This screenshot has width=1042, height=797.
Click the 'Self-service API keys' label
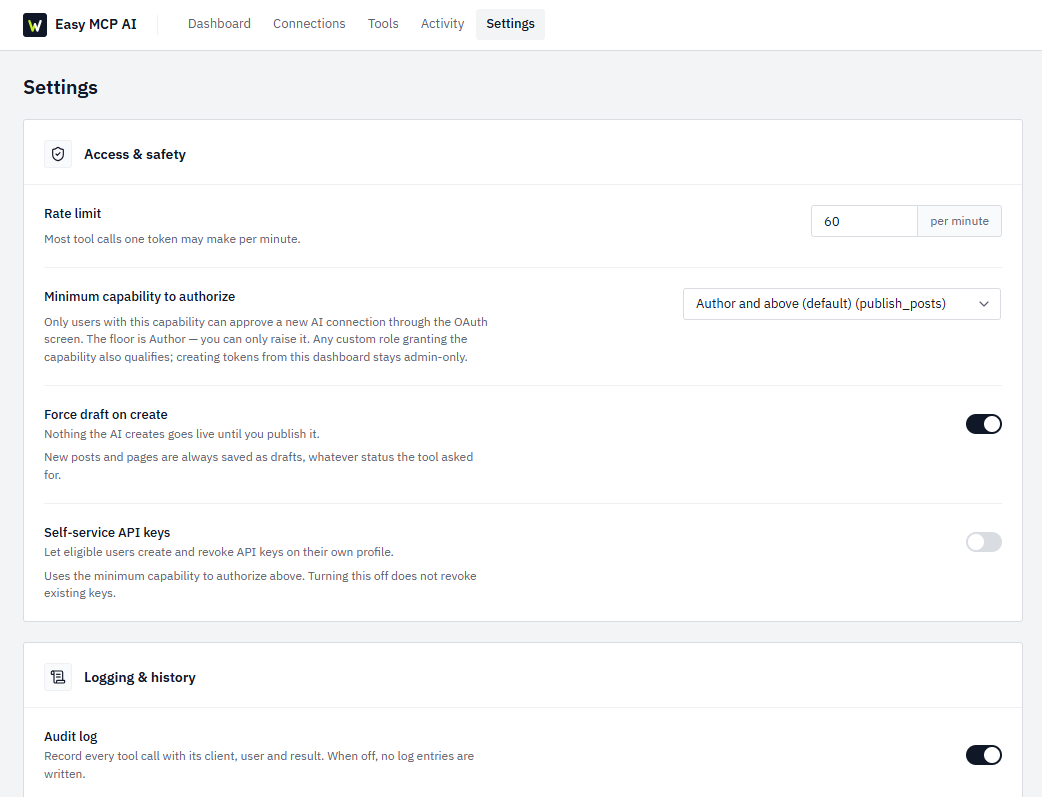click(x=107, y=532)
